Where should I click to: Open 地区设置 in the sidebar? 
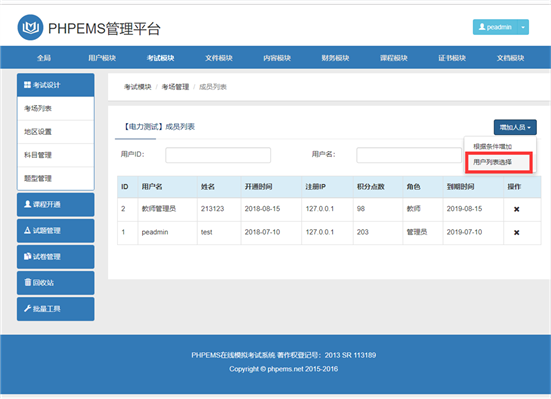[x=56, y=132]
